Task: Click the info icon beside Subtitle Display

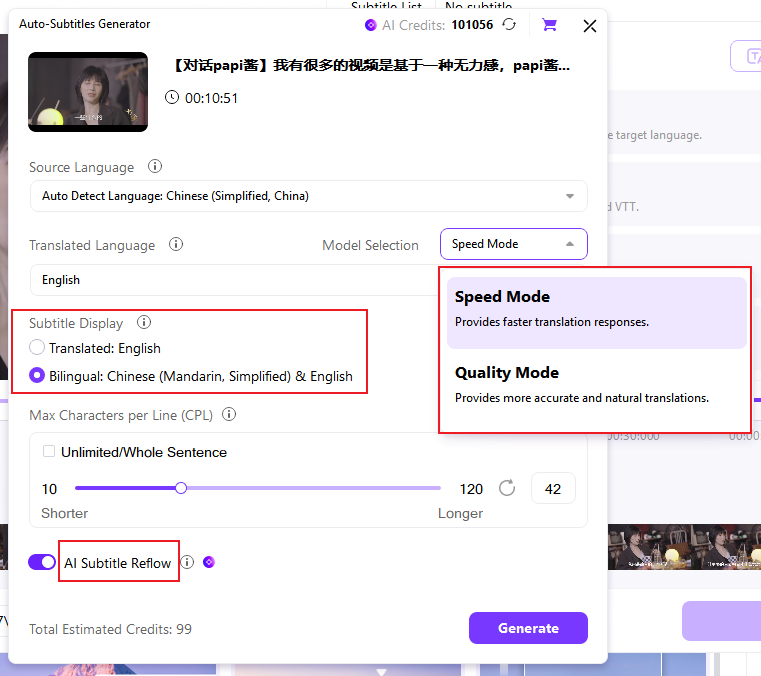Action: click(144, 323)
